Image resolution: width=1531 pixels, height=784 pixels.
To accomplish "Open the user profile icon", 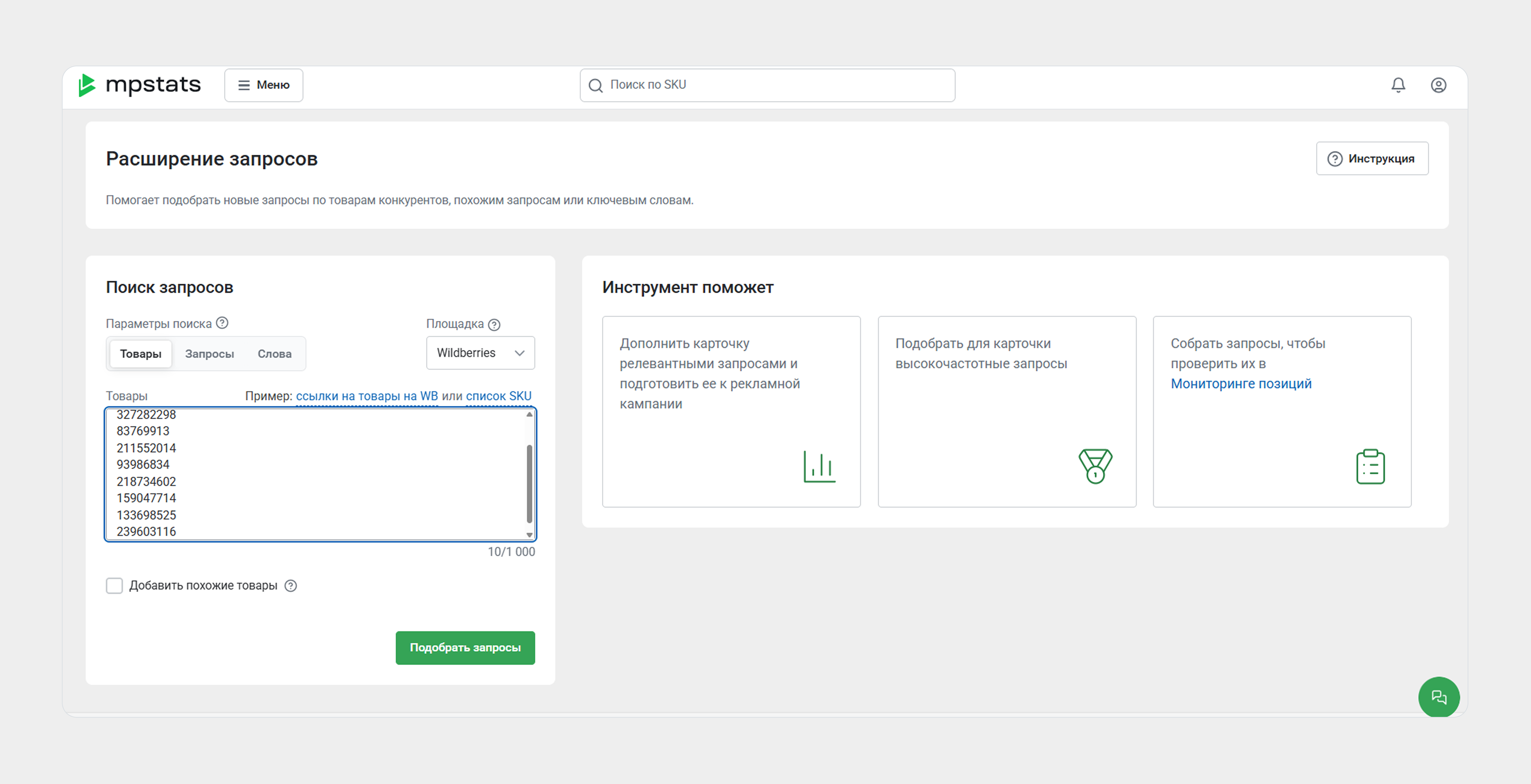I will tap(1438, 85).
